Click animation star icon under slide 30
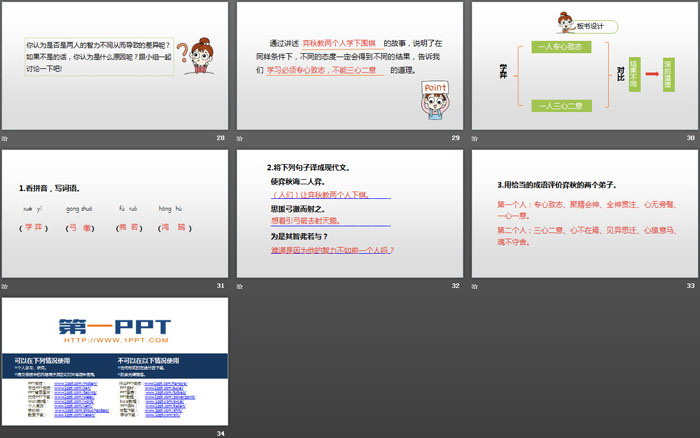 [x=475, y=138]
